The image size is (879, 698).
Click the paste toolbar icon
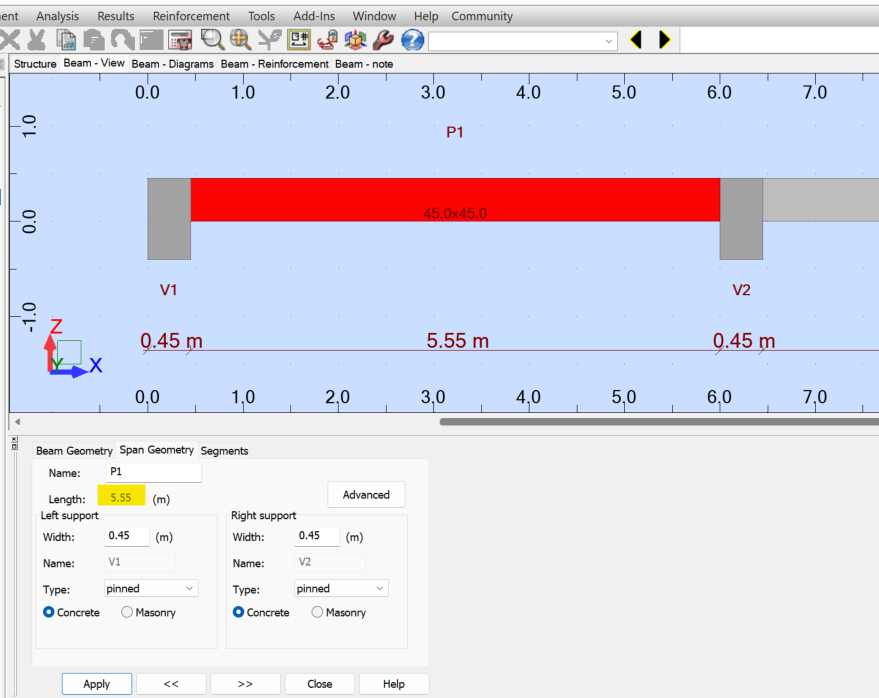click(94, 40)
